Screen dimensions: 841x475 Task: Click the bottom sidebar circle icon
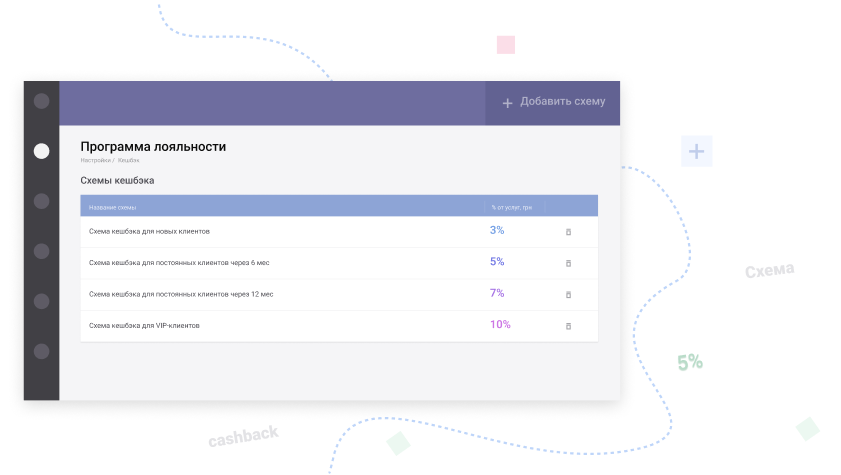point(41,351)
